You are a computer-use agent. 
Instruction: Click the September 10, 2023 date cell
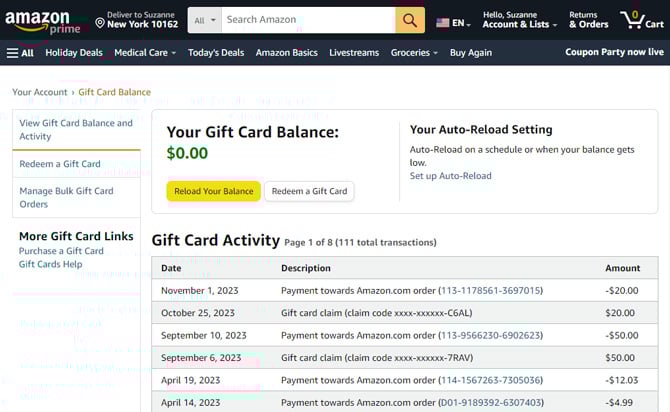coord(204,335)
